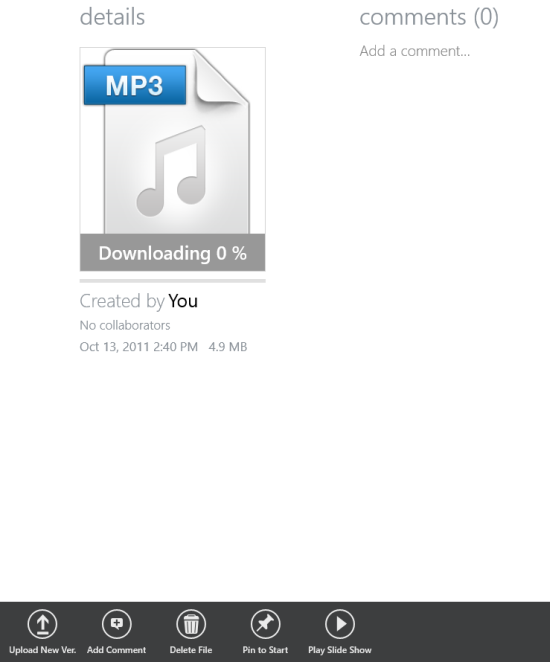Click the Play Slide Show triangle icon
Viewport: 550px width, 662px height.
(x=340, y=624)
